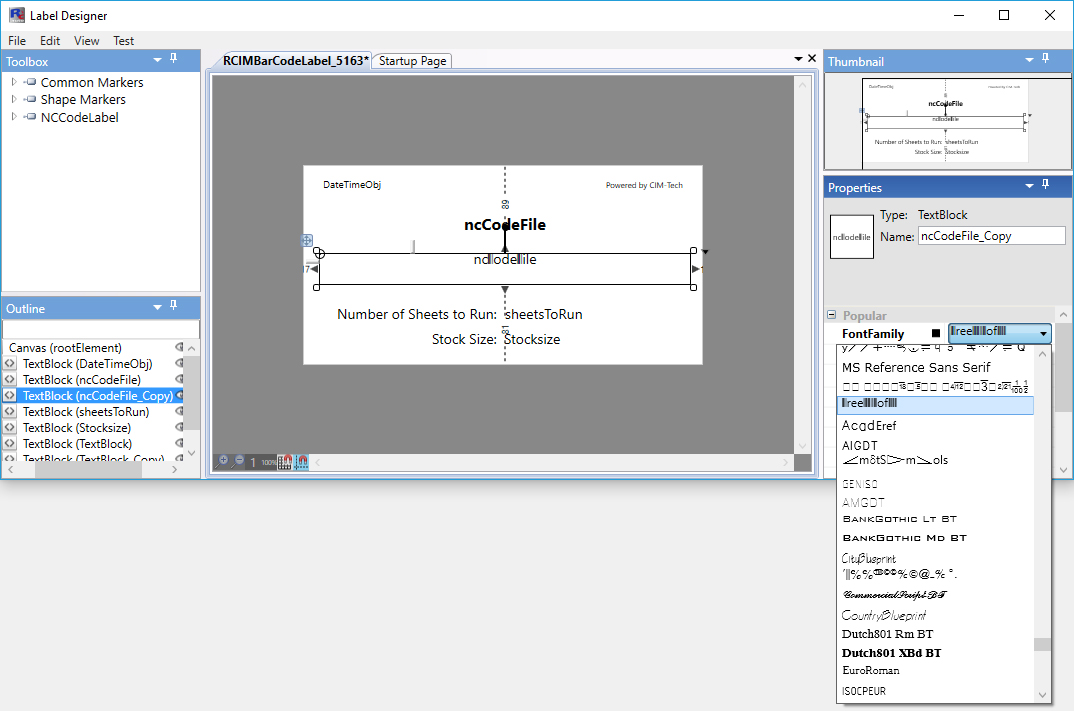Viewport: 1074px width, 711px height.
Task: Click tag icon of TextBlock sheetsToRun row
Action: (10, 411)
